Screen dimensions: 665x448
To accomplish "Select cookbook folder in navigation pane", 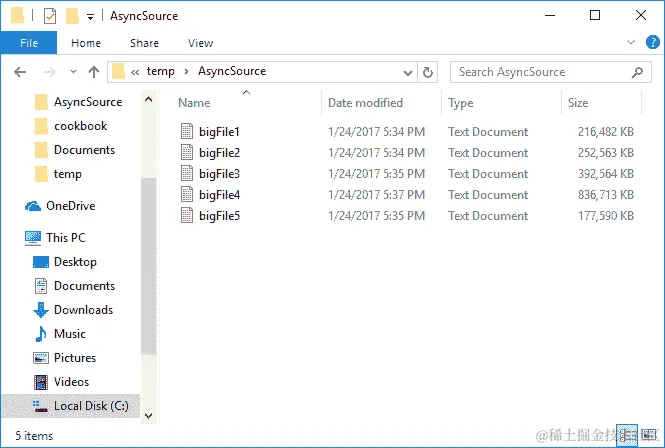I will point(81,126).
